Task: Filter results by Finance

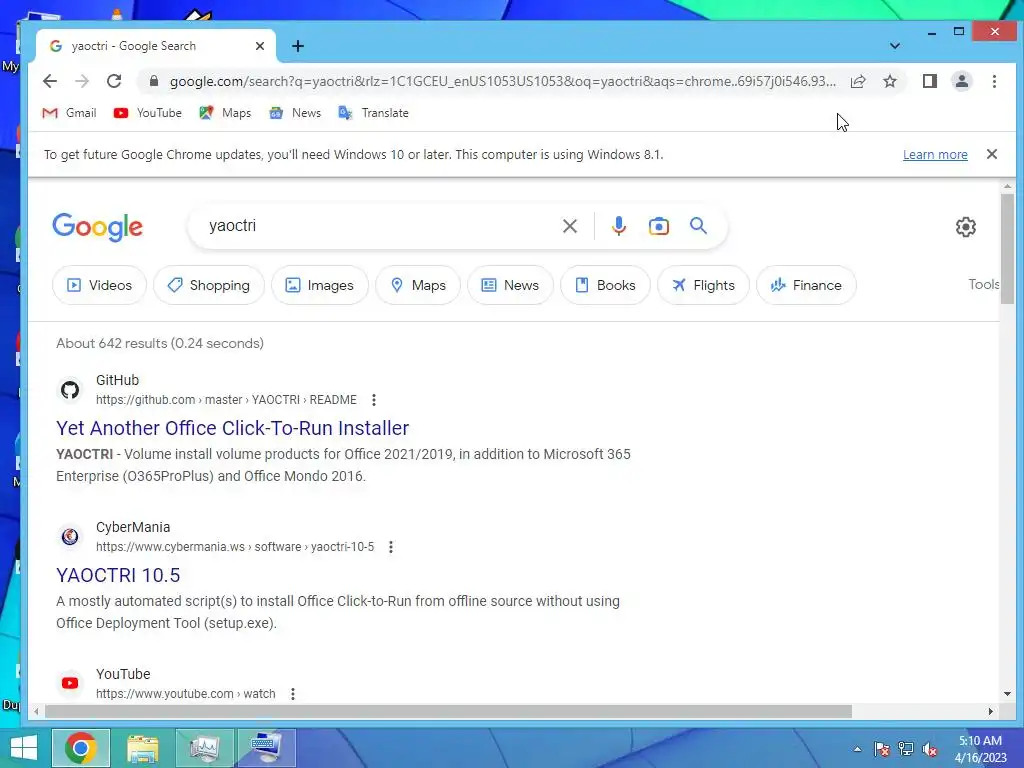Action: 807,285
